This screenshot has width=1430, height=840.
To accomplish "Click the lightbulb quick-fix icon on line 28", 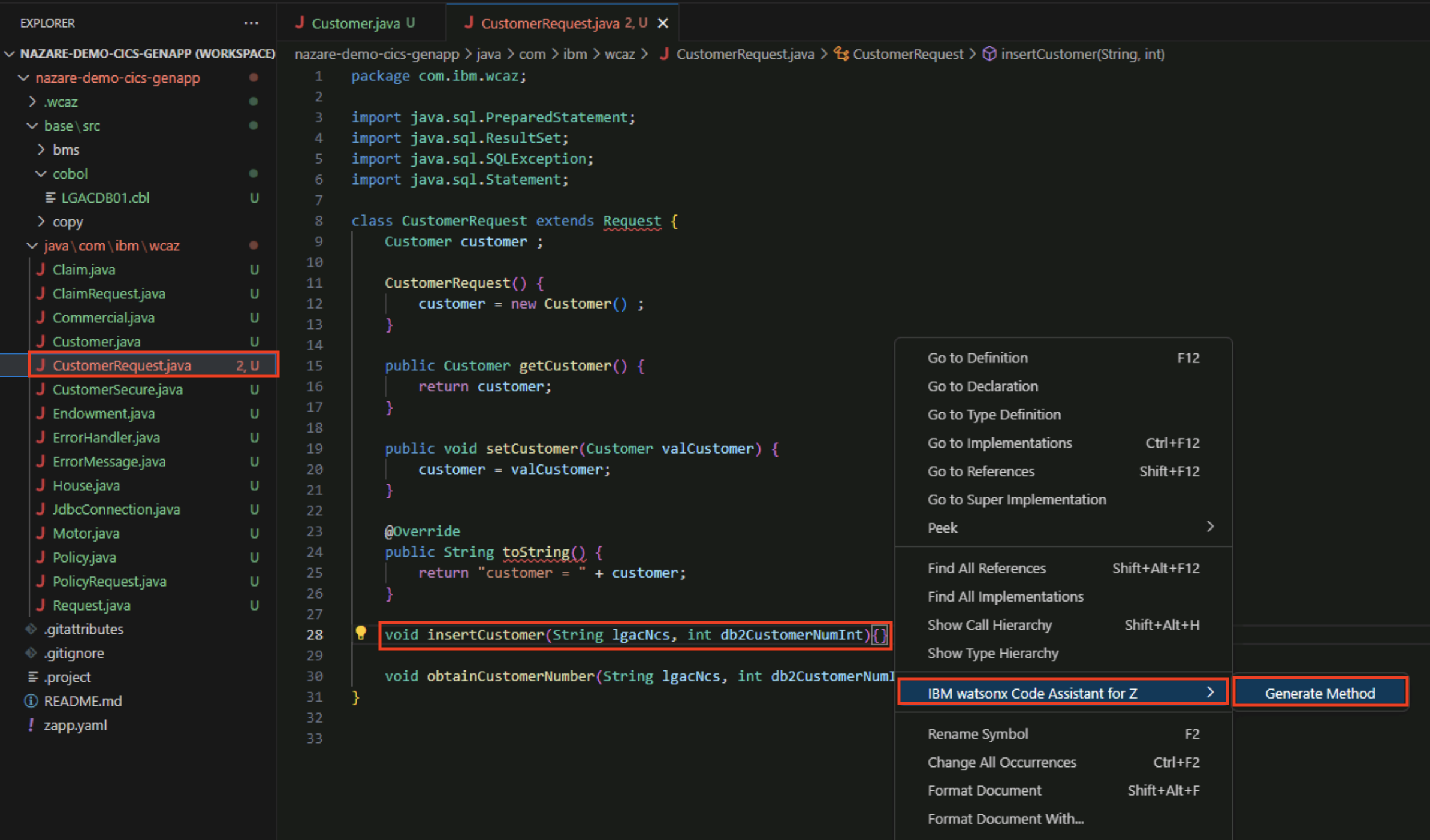I will 361,633.
